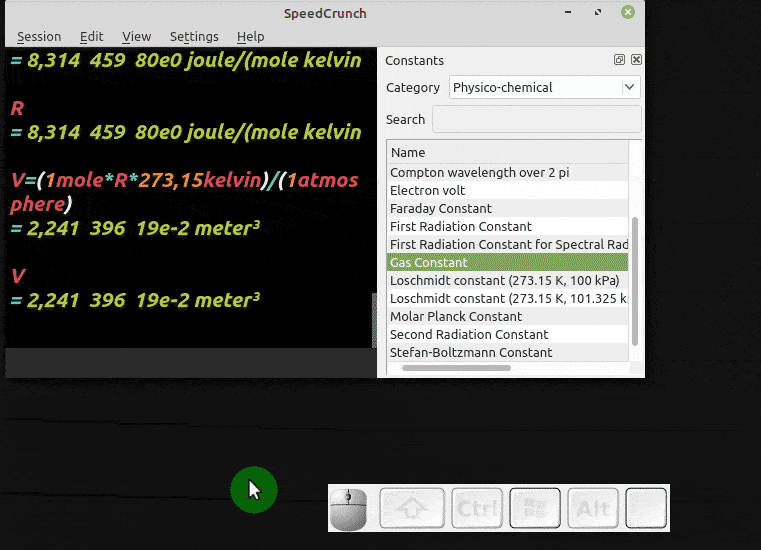761x550 pixels.
Task: Maximize the SpeedCrunch window
Action: pos(598,12)
